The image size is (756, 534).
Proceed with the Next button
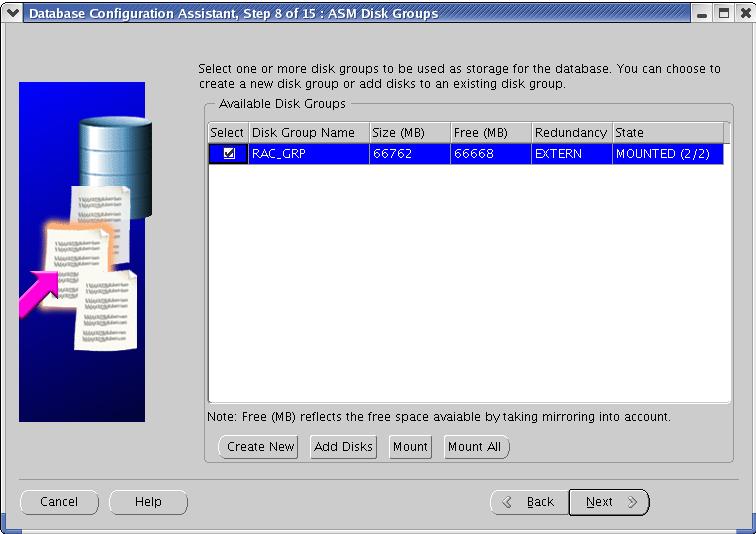(x=608, y=502)
